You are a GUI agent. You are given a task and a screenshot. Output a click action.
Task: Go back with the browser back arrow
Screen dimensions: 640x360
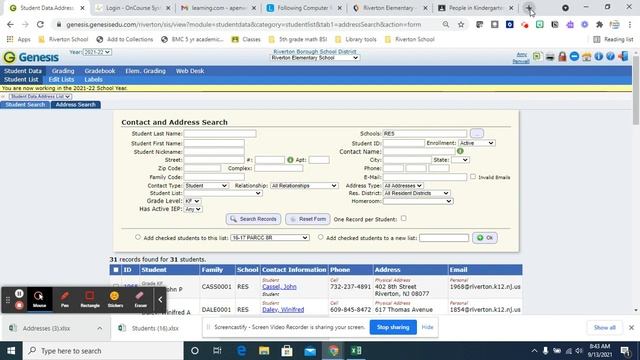tap(10, 24)
